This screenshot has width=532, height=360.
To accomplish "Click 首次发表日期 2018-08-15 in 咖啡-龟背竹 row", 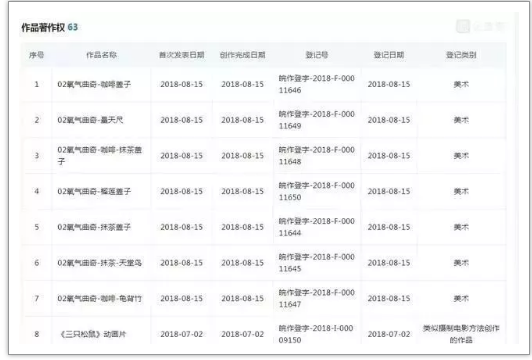I will pyautogui.click(x=182, y=299).
